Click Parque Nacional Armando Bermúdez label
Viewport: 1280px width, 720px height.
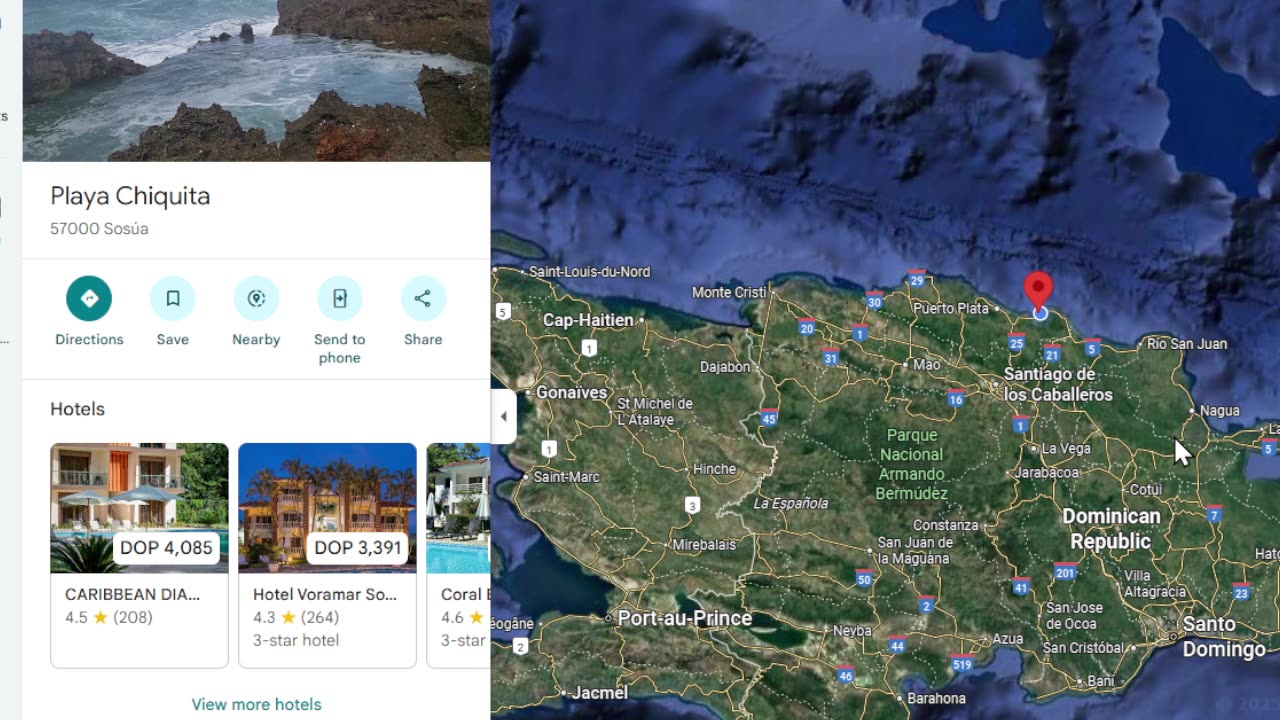(x=912, y=464)
